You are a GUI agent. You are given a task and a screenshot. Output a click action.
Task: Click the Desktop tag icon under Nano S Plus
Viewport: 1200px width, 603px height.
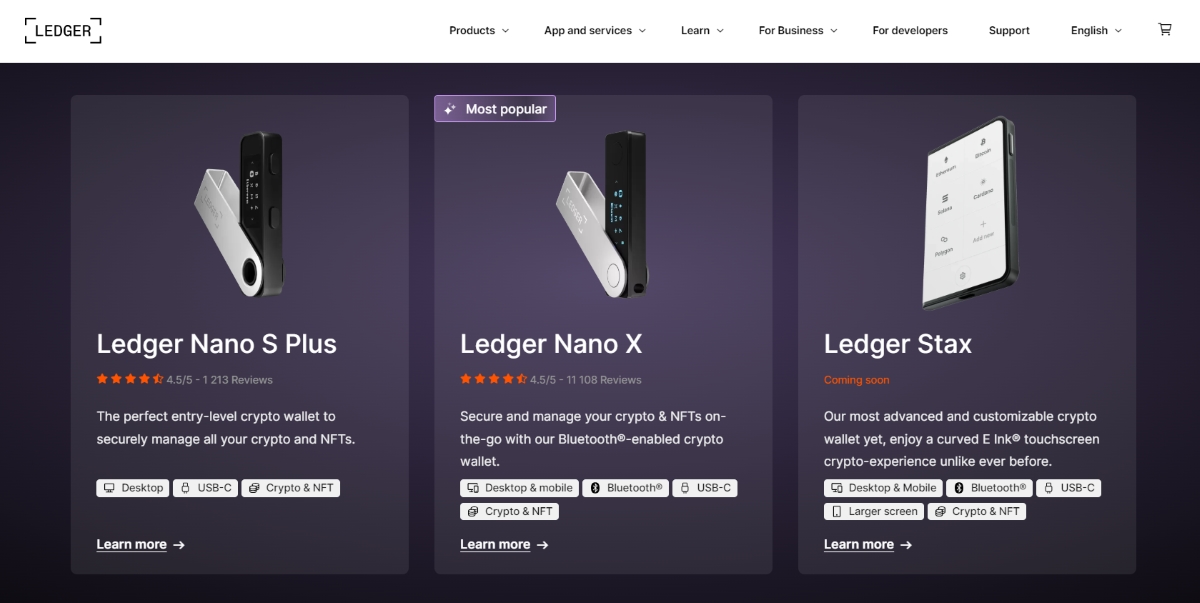[110, 487]
